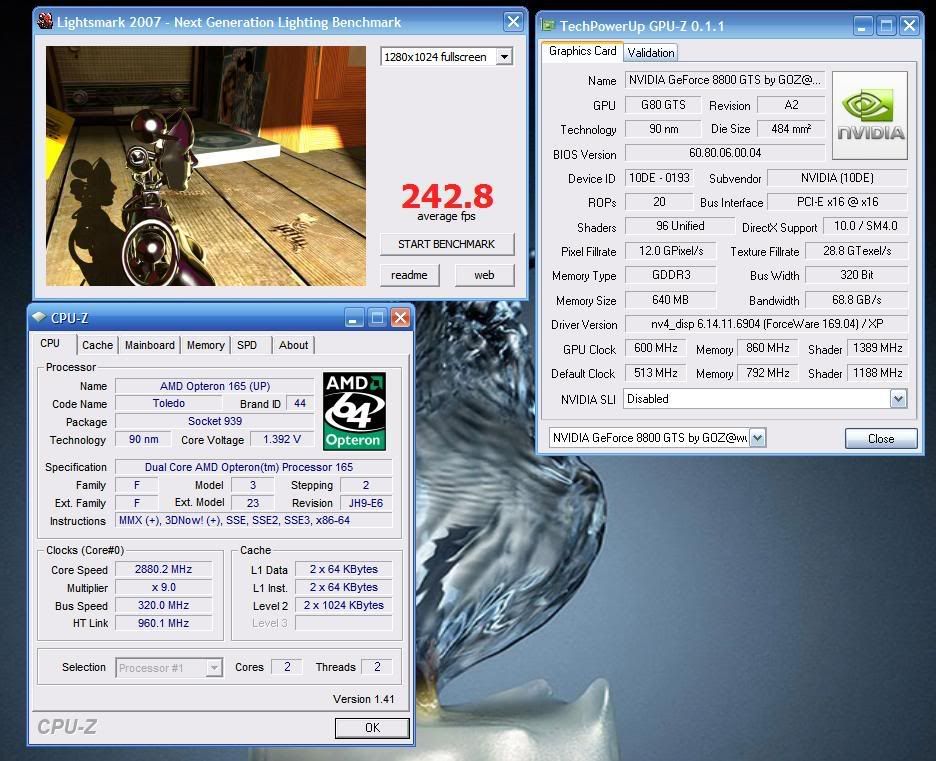Minimize the CPU-Z window
936x761 pixels.
353,318
